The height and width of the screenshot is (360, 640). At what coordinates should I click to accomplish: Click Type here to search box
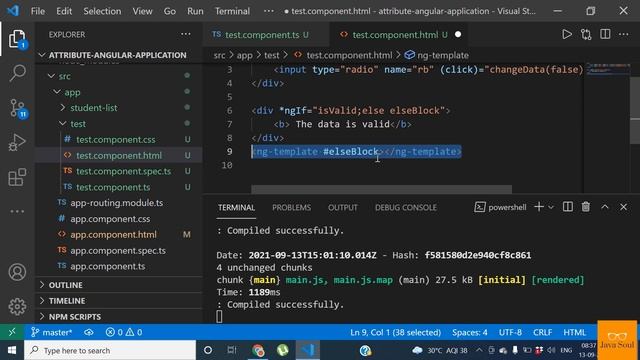[110, 350]
